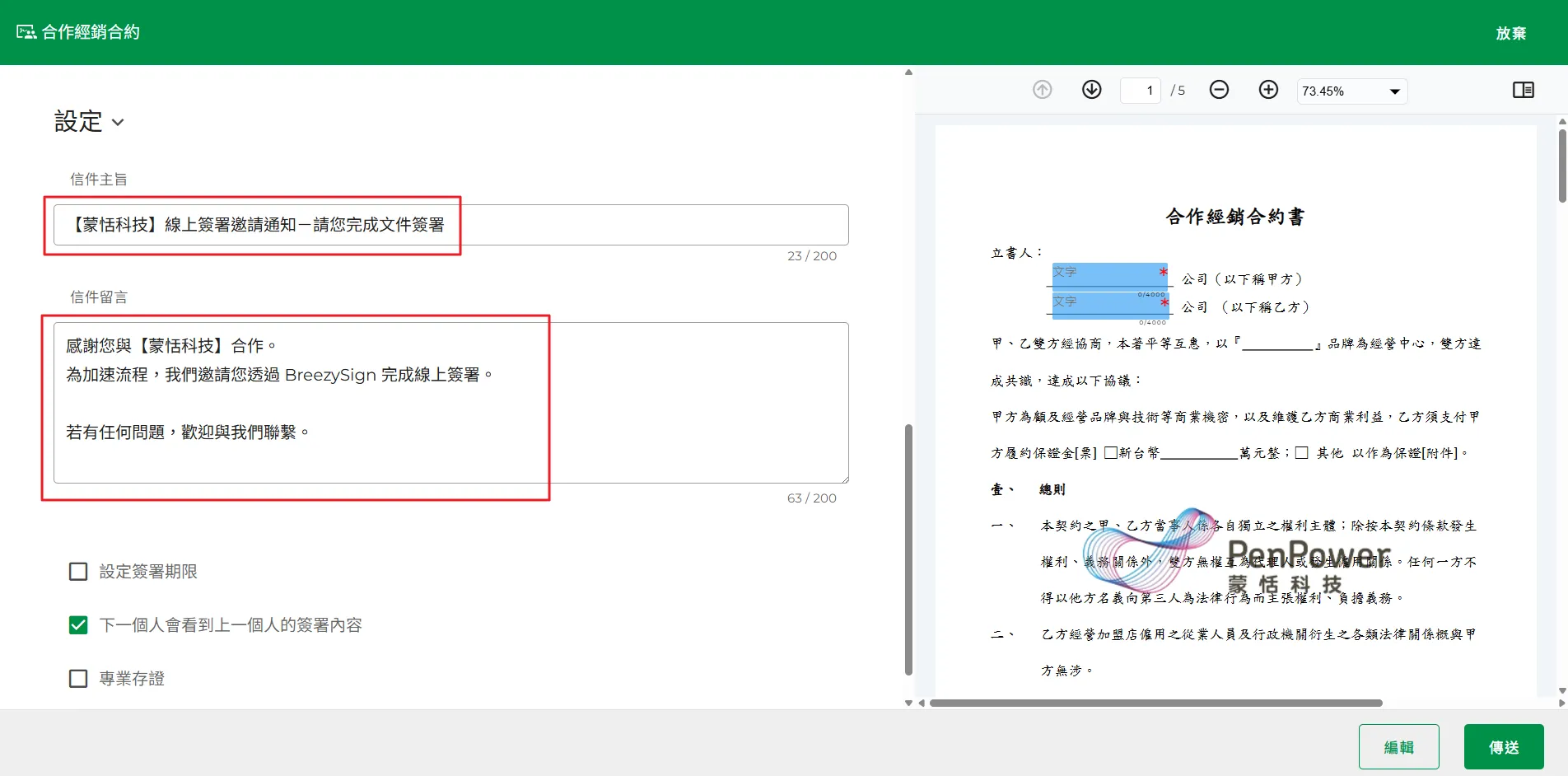
Task: Uncheck 下一個人會看到上一個人的簽署內容
Action: pyautogui.click(x=78, y=625)
